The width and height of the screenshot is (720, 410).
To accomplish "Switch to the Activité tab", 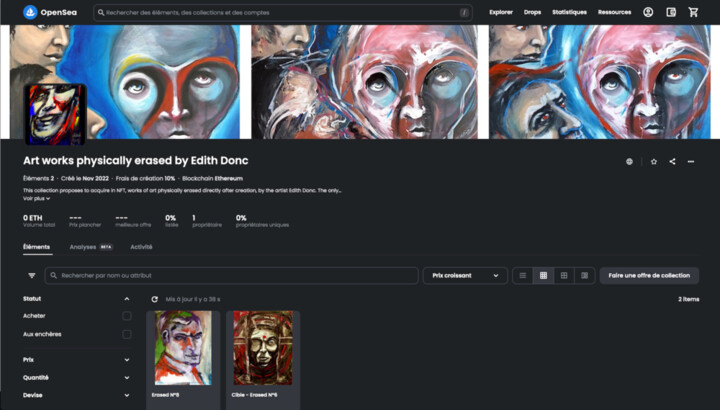I will click(x=141, y=247).
